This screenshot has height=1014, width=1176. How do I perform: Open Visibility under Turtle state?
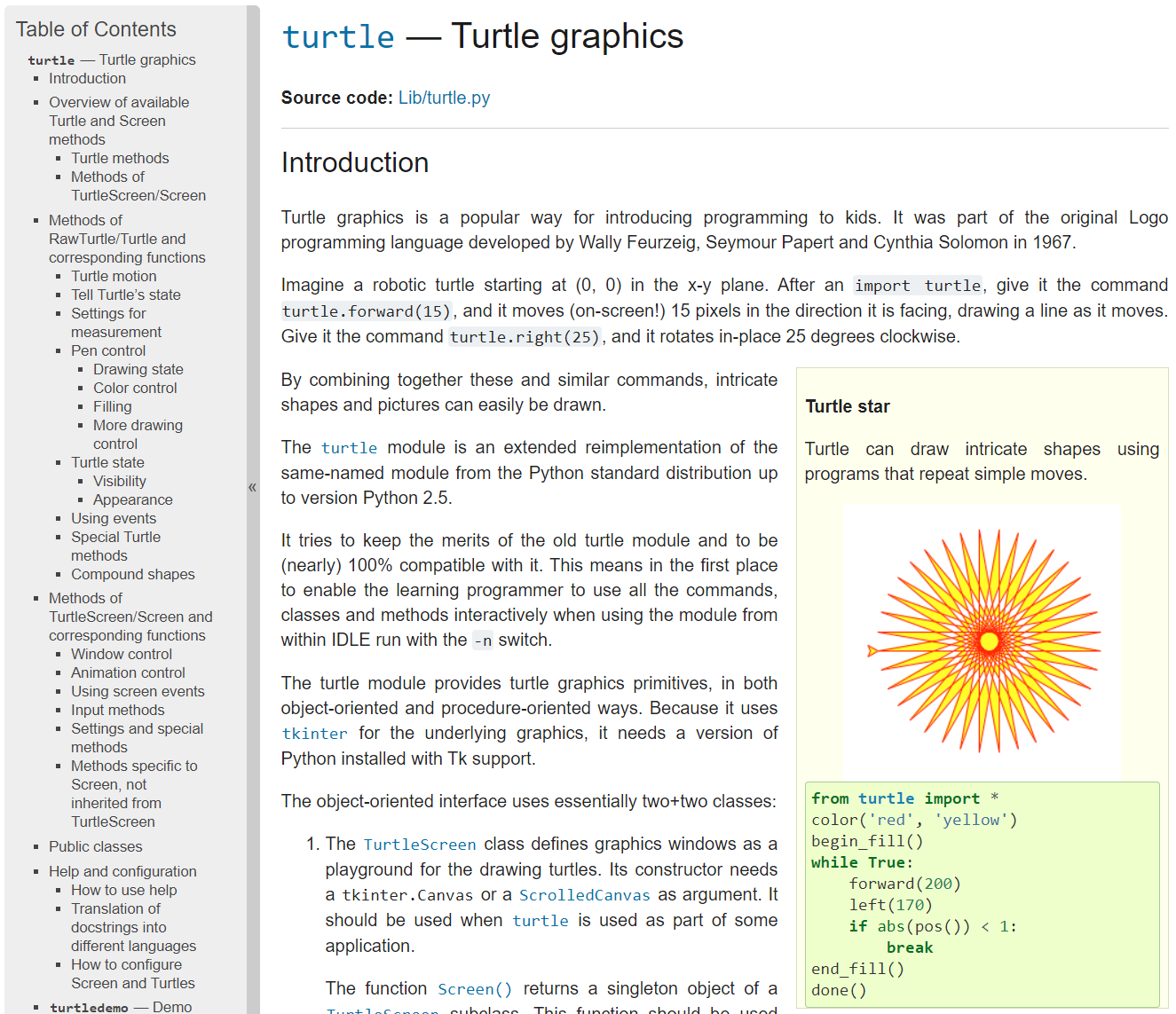[x=119, y=481]
